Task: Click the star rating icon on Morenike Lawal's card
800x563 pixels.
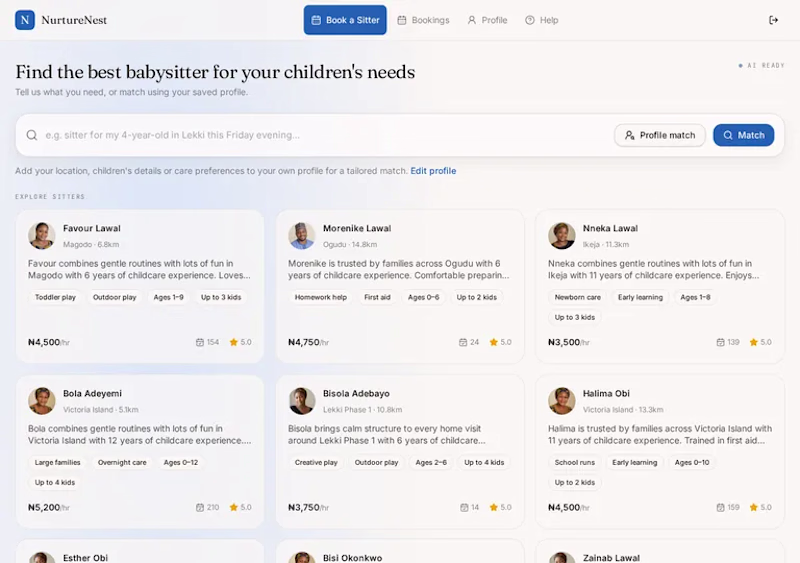Action: (x=493, y=342)
